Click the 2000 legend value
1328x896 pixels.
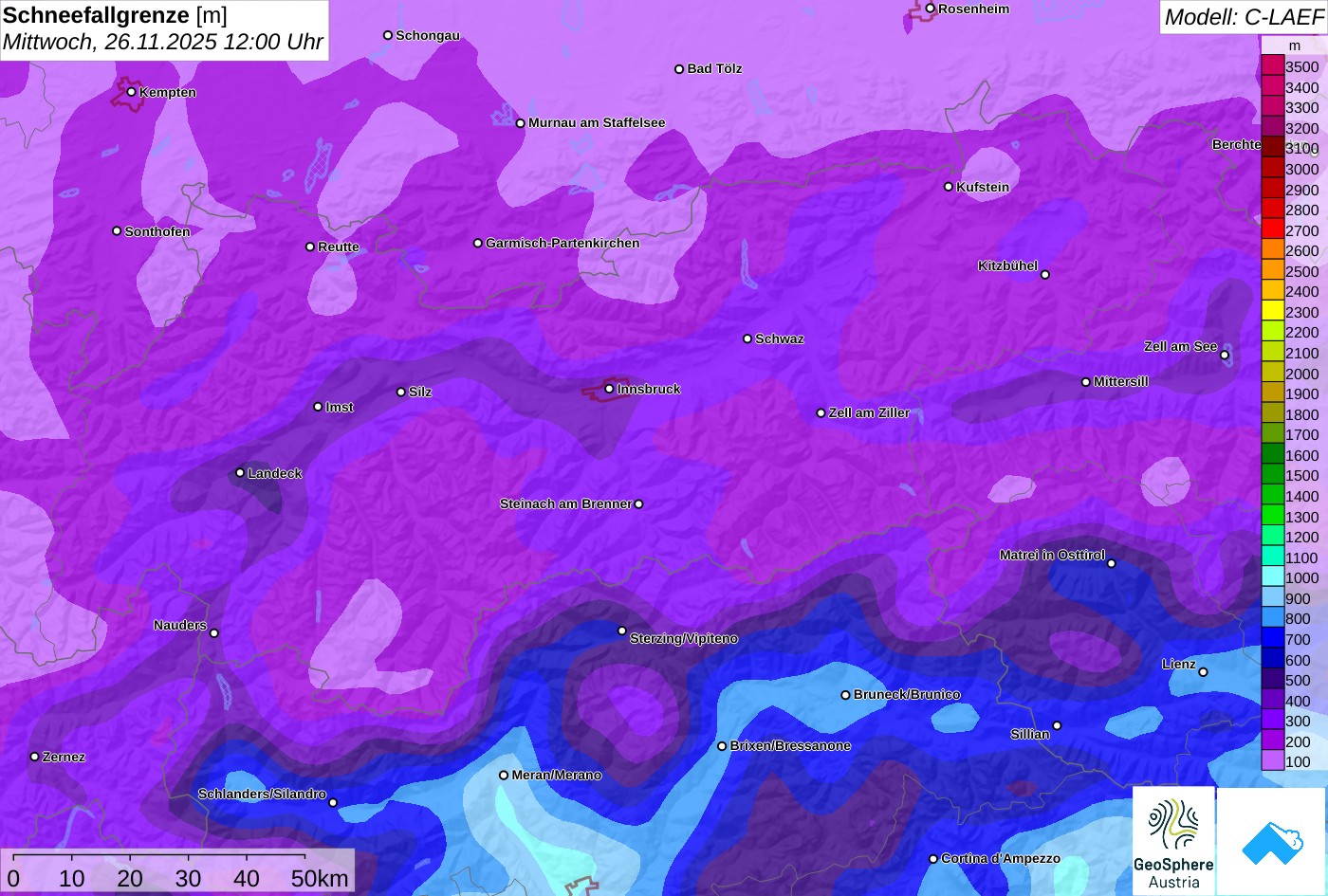click(1301, 374)
